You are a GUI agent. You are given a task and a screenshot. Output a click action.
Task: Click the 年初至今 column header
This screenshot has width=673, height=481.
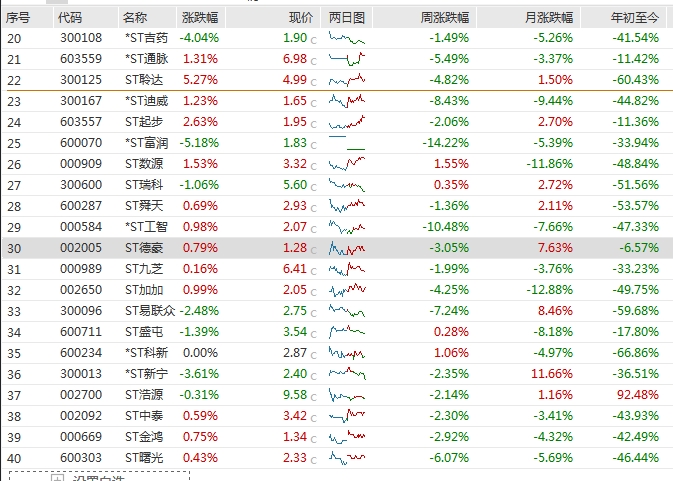[635, 17]
